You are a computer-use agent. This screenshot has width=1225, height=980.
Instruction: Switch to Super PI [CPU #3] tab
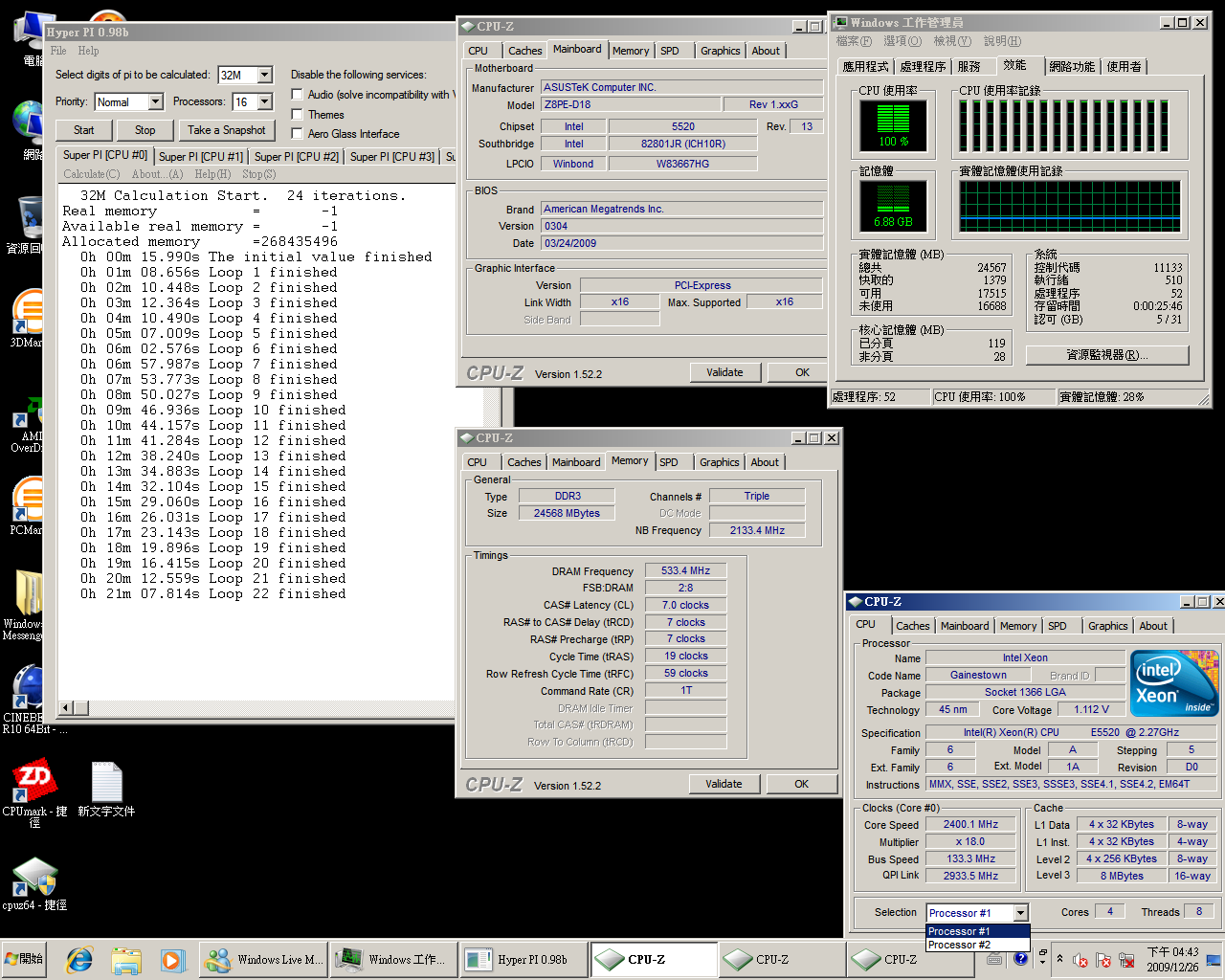(392, 156)
